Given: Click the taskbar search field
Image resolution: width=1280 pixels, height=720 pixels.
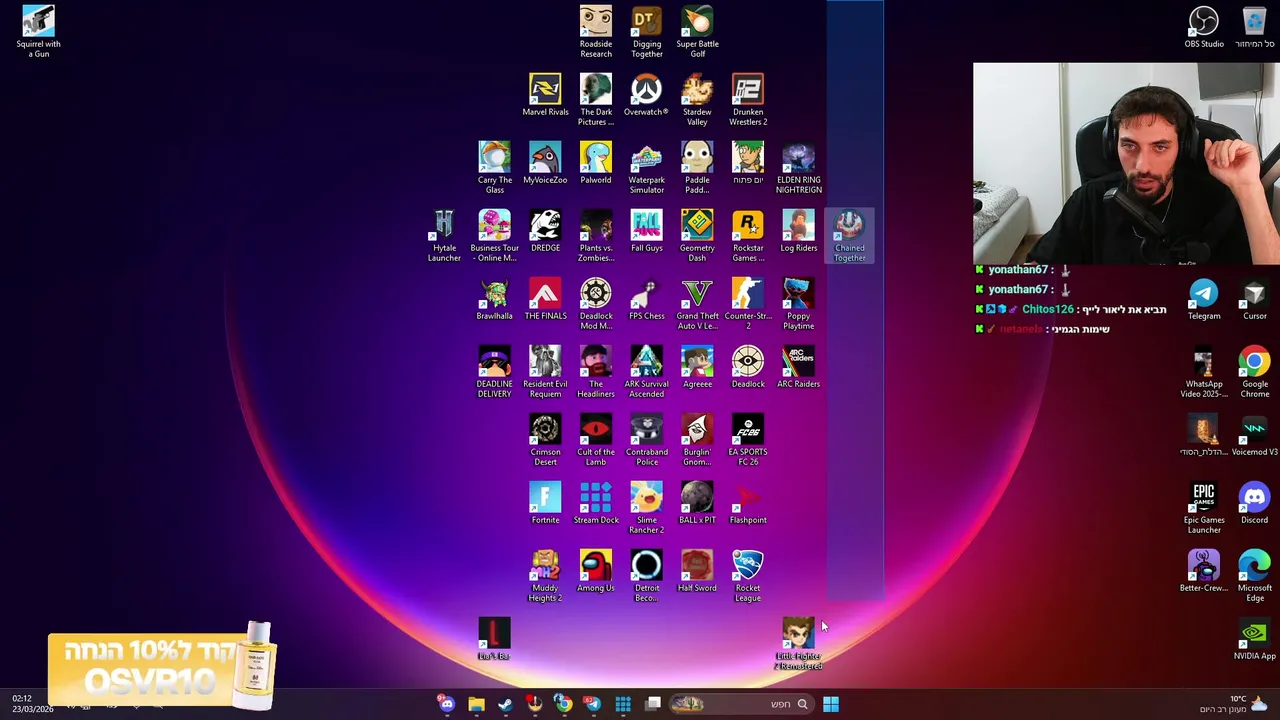Looking at the screenshot, I should tap(744, 704).
